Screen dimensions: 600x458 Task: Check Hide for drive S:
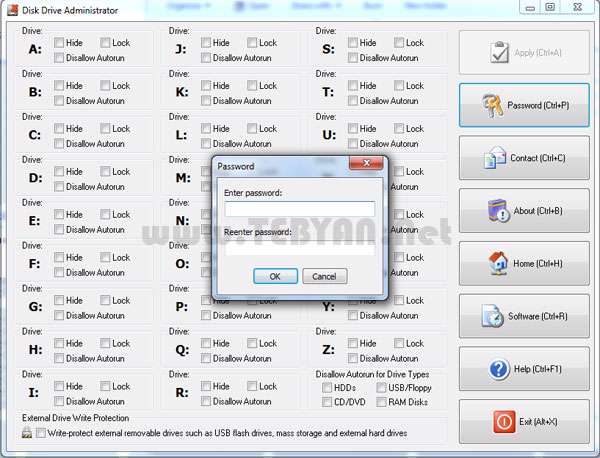click(353, 42)
